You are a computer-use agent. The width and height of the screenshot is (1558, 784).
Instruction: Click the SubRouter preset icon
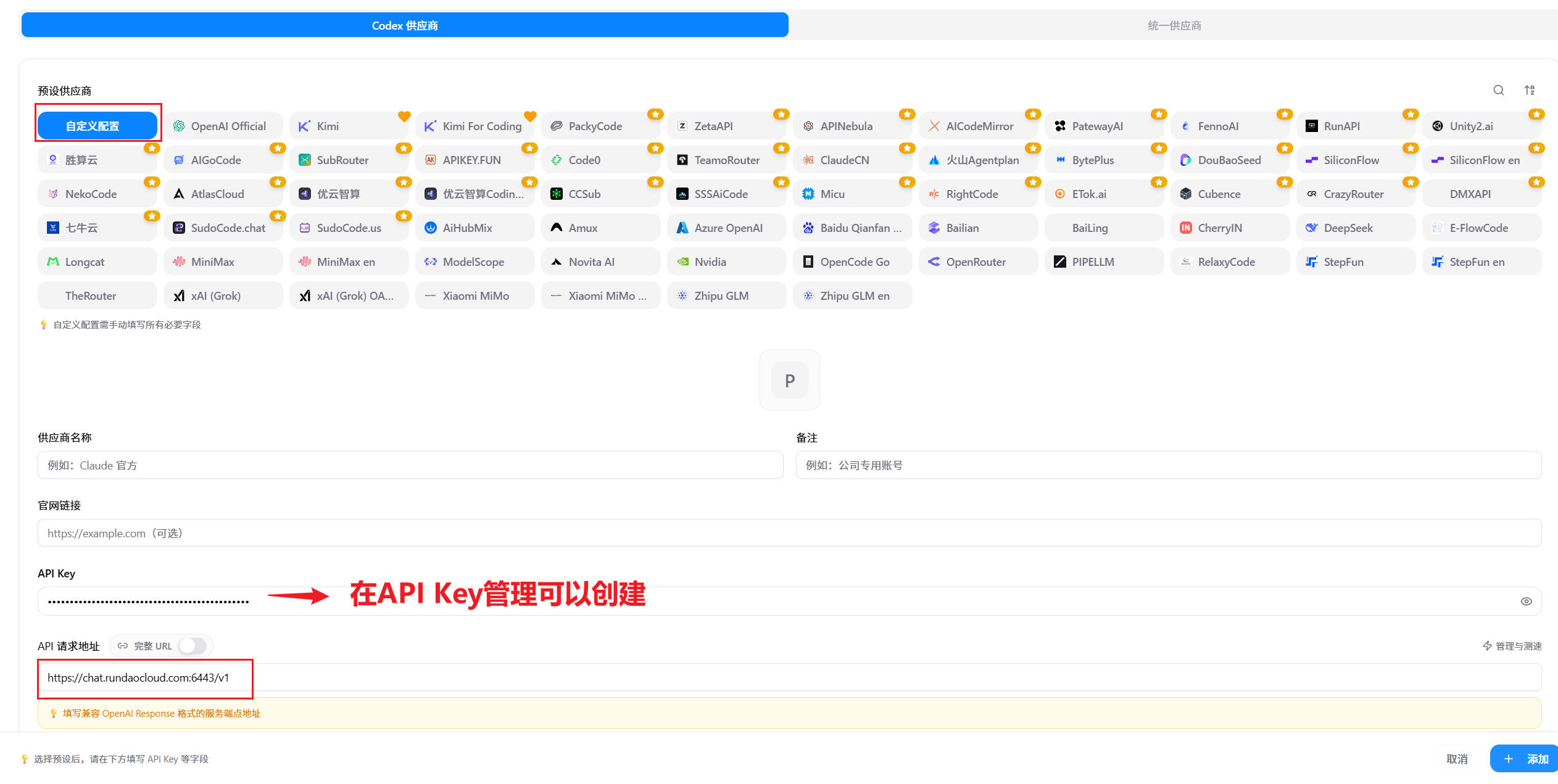point(305,160)
